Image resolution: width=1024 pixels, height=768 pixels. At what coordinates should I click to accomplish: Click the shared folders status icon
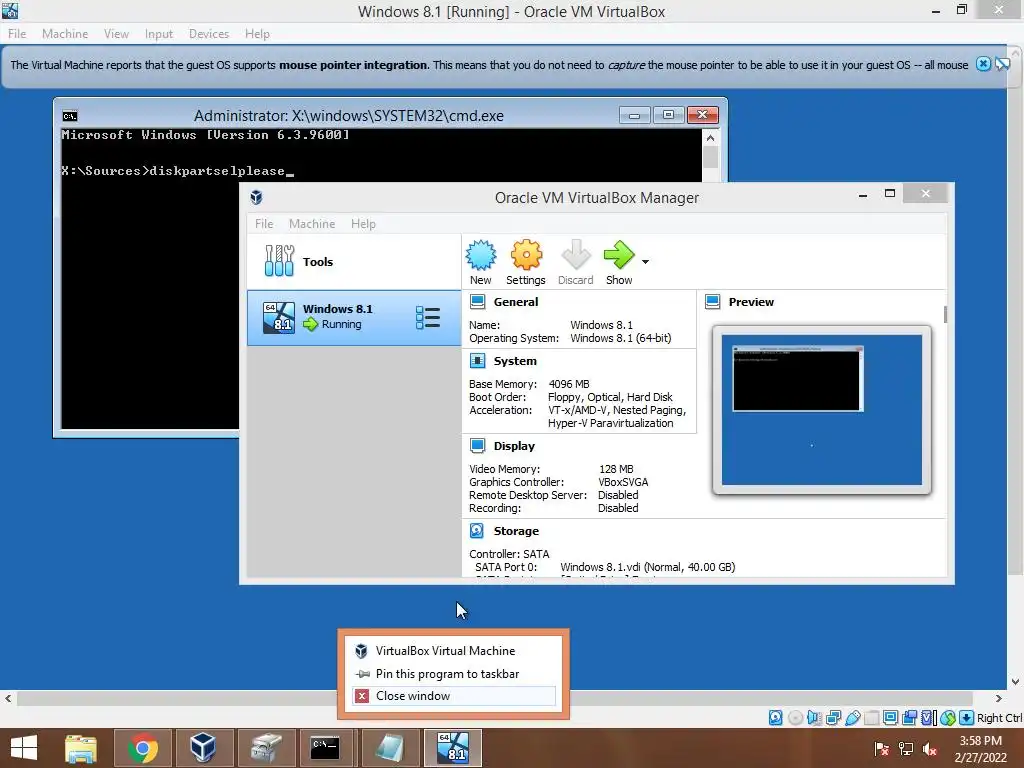871,718
